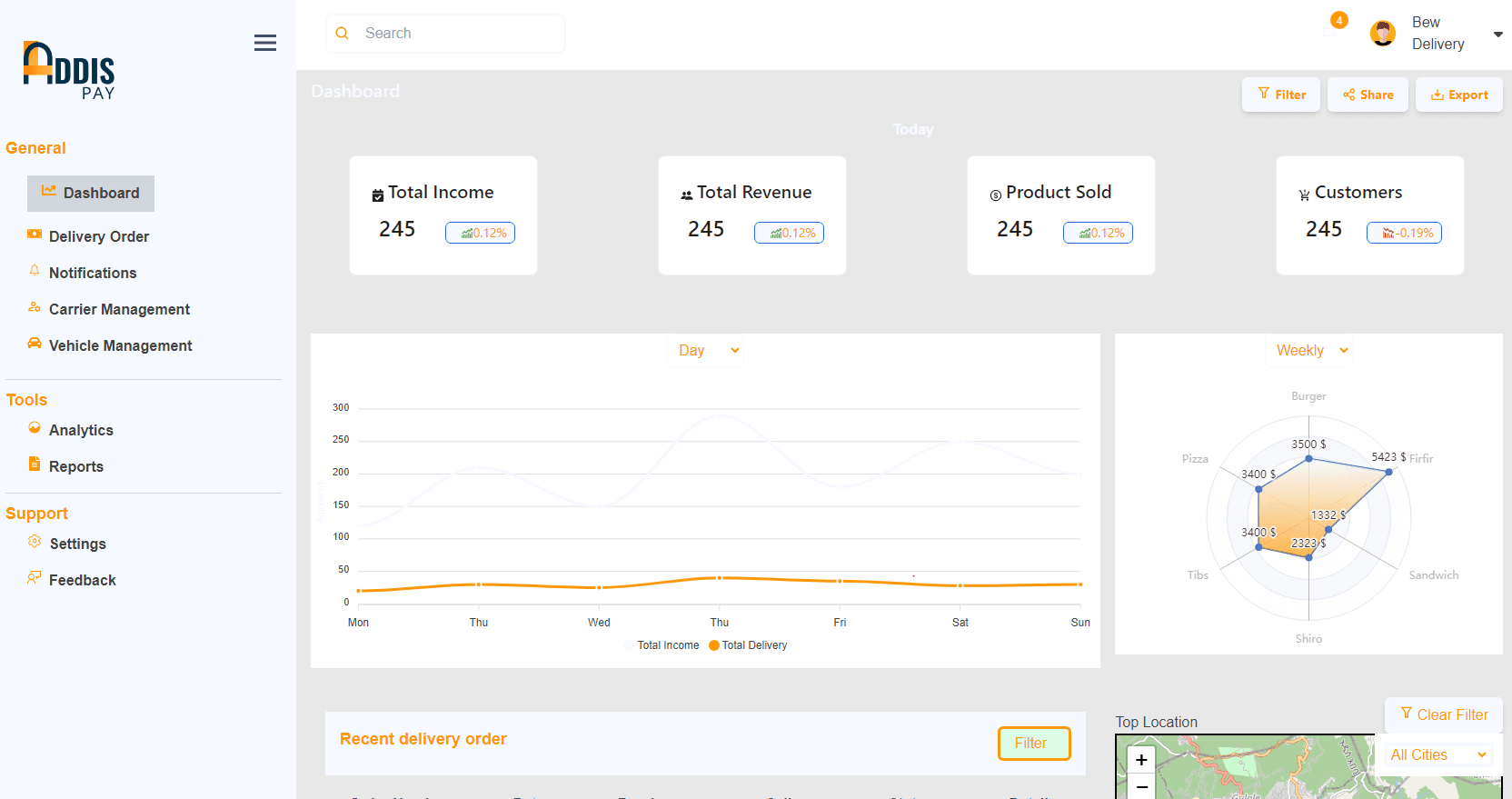Screen dimensions: 1512x799
Task: Navigate to Vehicle Management
Action: point(120,345)
